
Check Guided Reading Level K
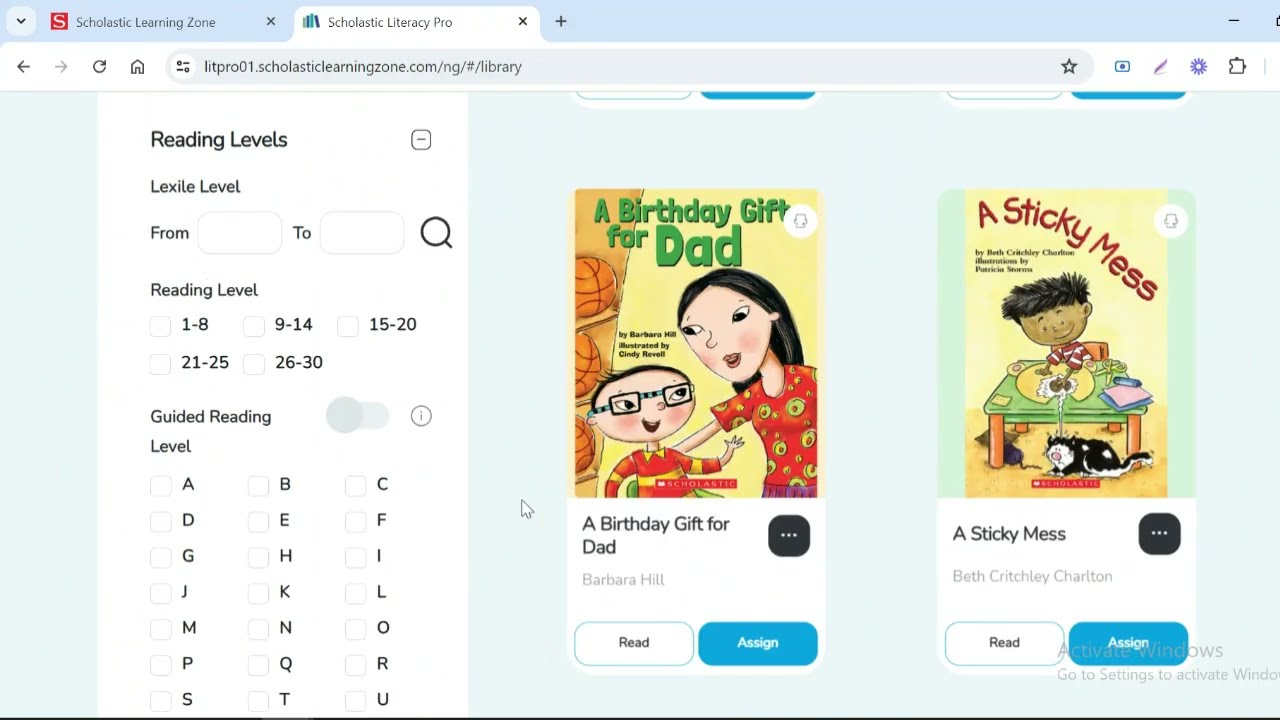258,593
